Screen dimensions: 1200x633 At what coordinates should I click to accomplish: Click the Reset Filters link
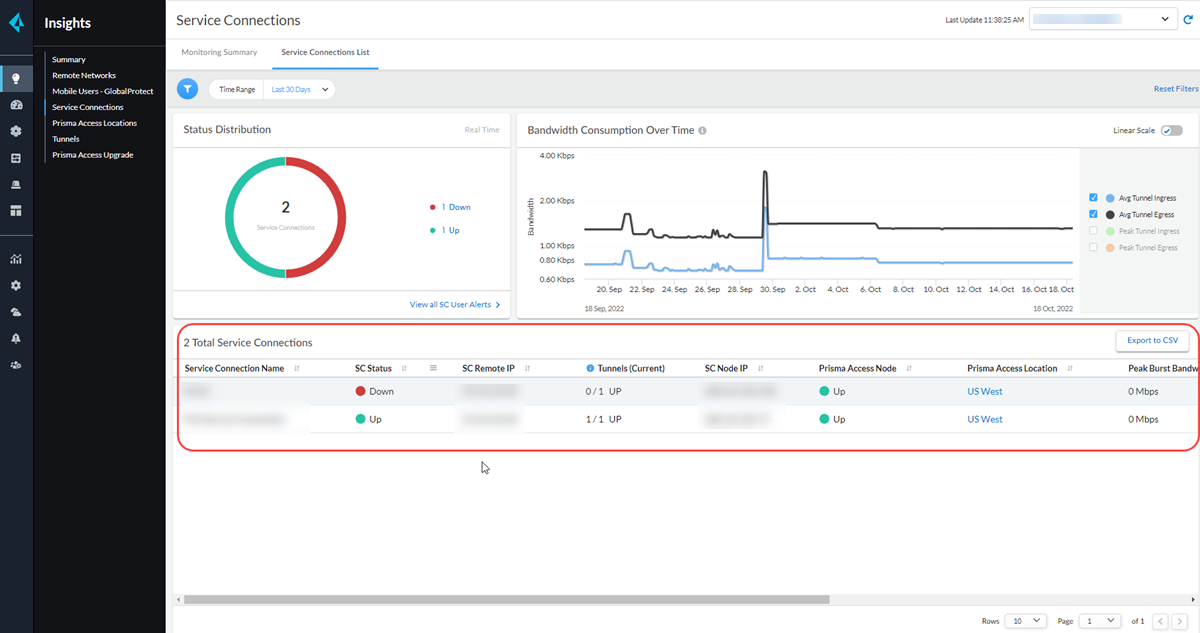[x=1175, y=89]
